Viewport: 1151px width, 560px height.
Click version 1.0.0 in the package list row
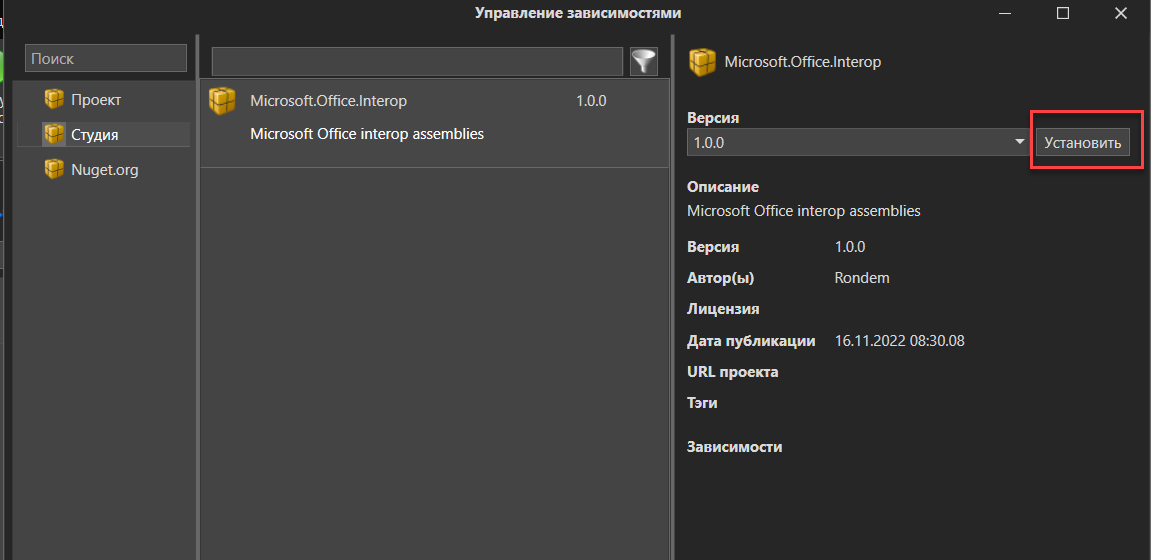pyautogui.click(x=592, y=101)
